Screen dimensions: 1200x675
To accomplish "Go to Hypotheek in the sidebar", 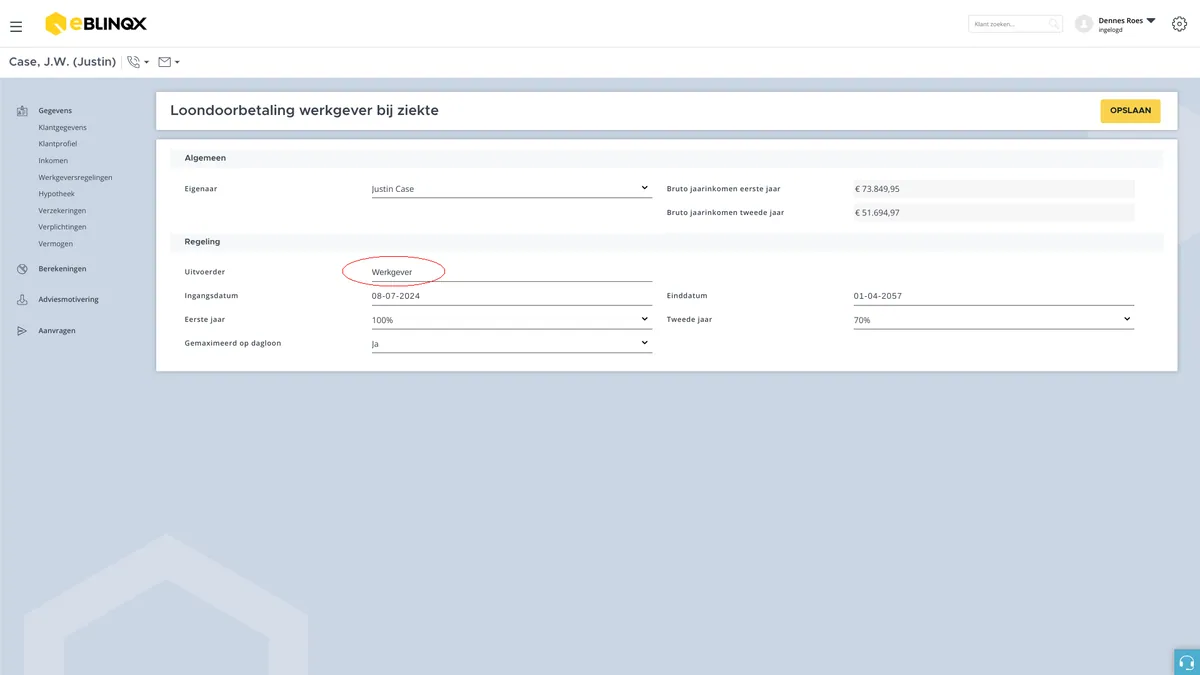I will pos(56,194).
